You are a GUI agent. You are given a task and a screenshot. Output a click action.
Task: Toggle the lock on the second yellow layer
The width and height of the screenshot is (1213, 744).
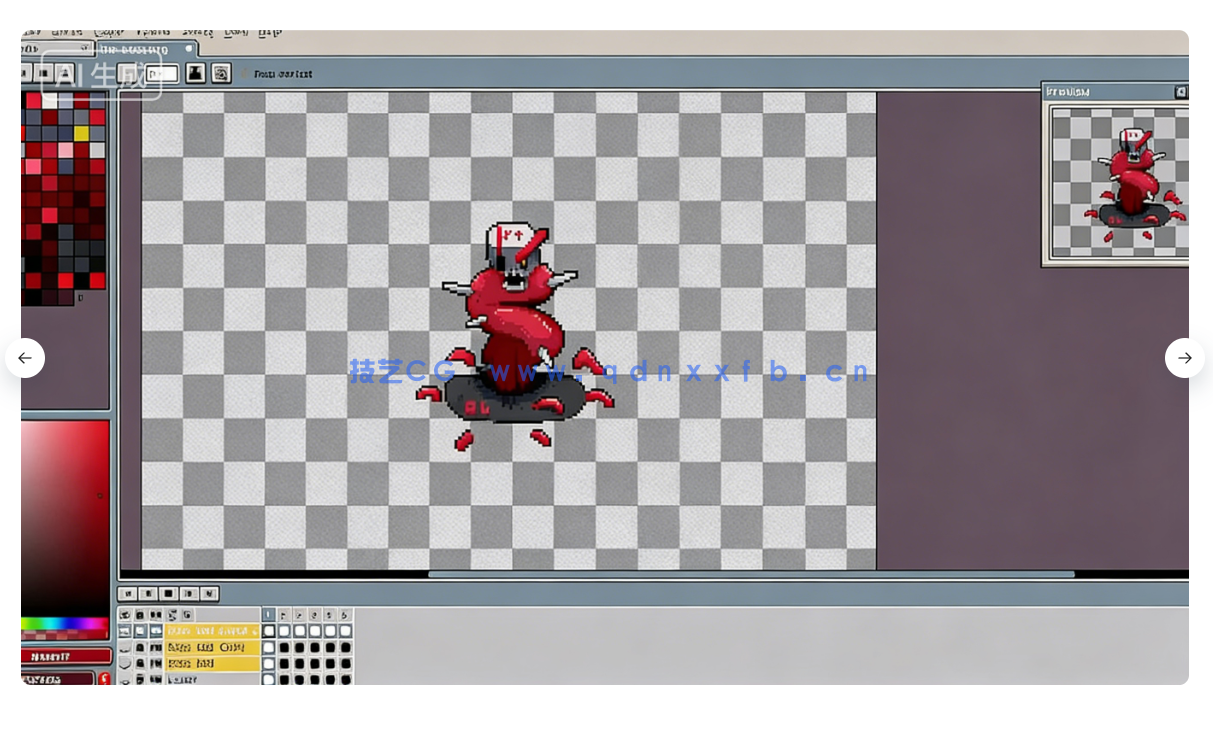pyautogui.click(x=141, y=647)
